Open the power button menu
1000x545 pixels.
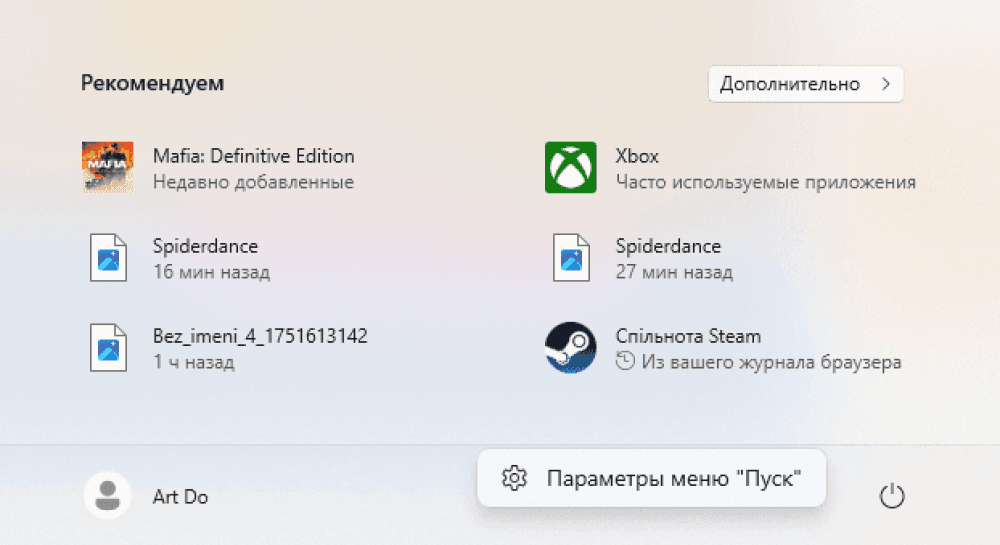[x=891, y=496]
